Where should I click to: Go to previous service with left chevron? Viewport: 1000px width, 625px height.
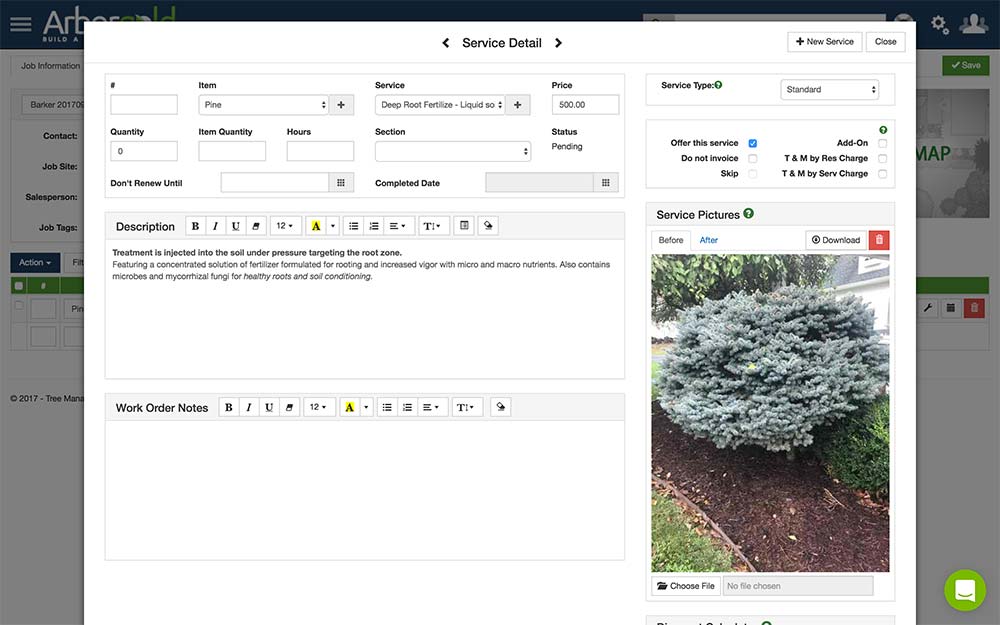(446, 43)
